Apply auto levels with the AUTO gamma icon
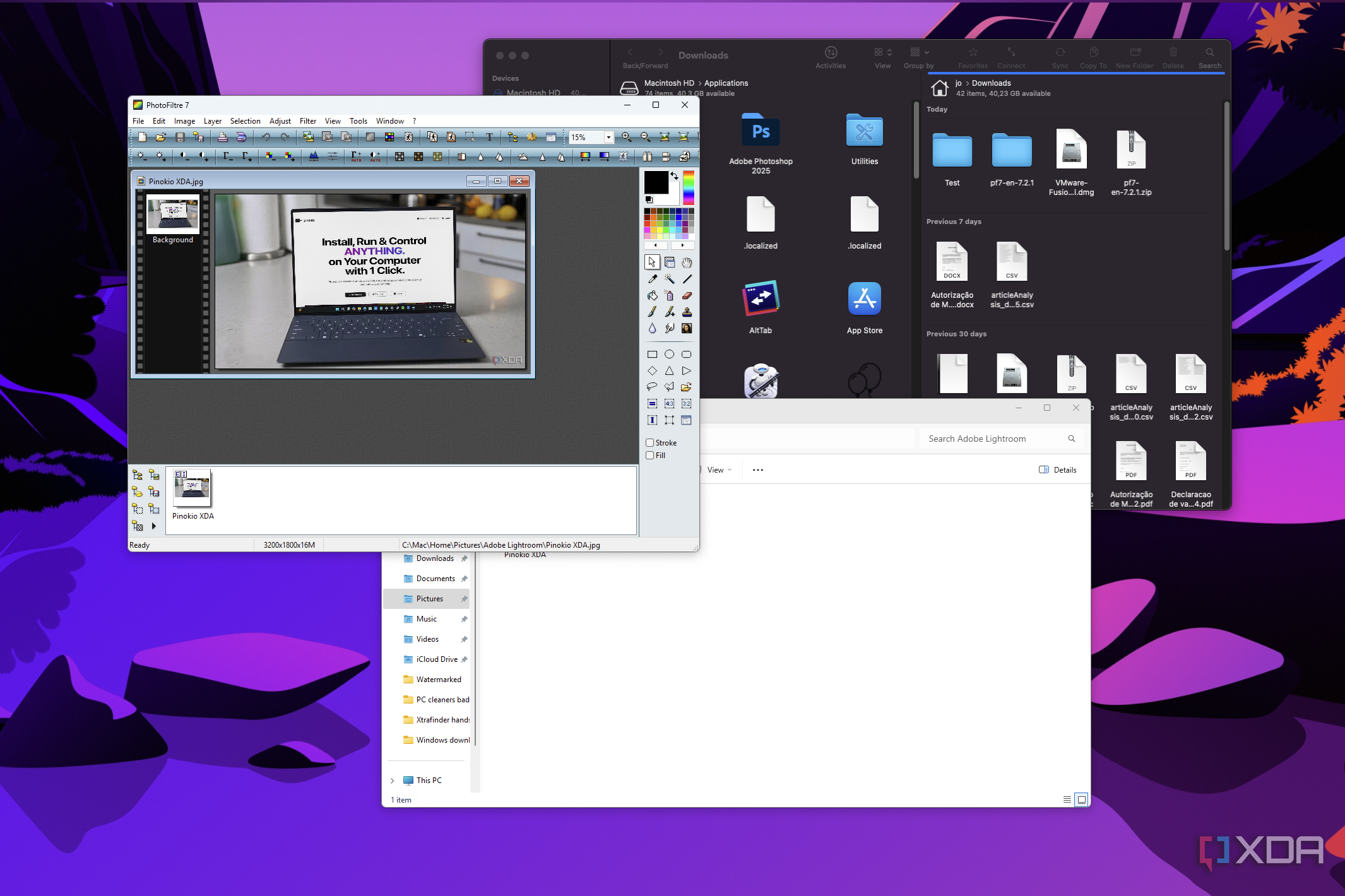1345x896 pixels. pyautogui.click(x=356, y=156)
